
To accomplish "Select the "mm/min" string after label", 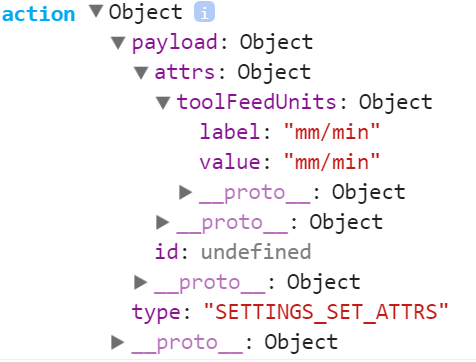I will click(332, 132).
